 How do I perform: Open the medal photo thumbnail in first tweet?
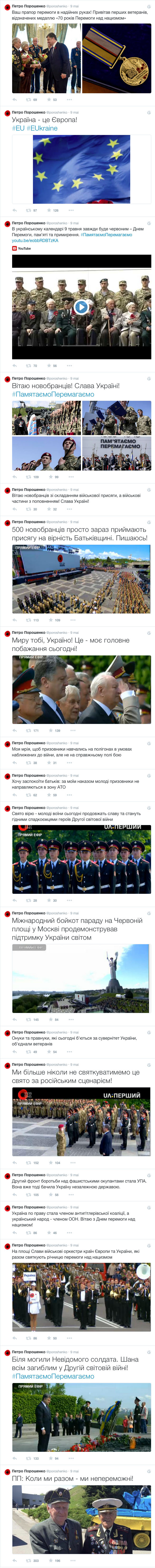click(117, 58)
